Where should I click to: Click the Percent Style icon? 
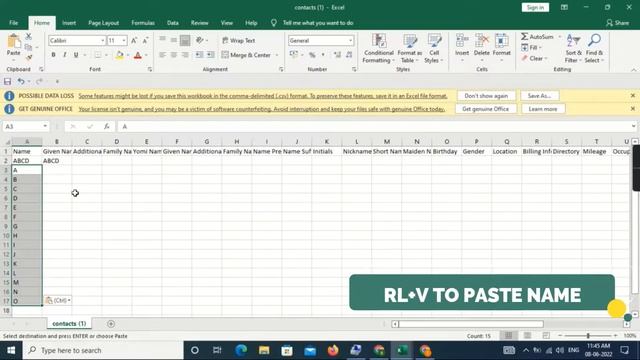312,55
